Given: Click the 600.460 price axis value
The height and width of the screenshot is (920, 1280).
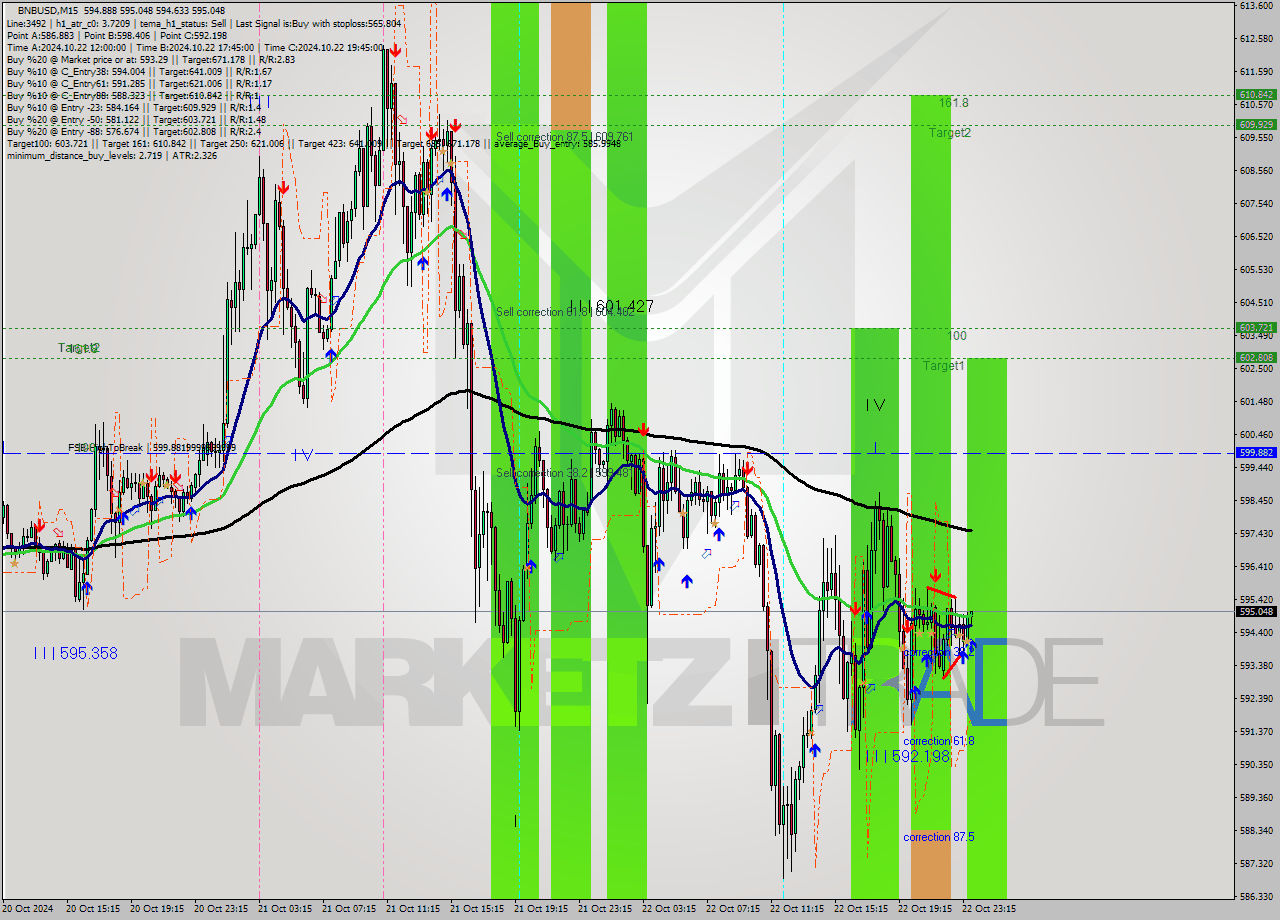Looking at the screenshot, I should point(1256,435).
